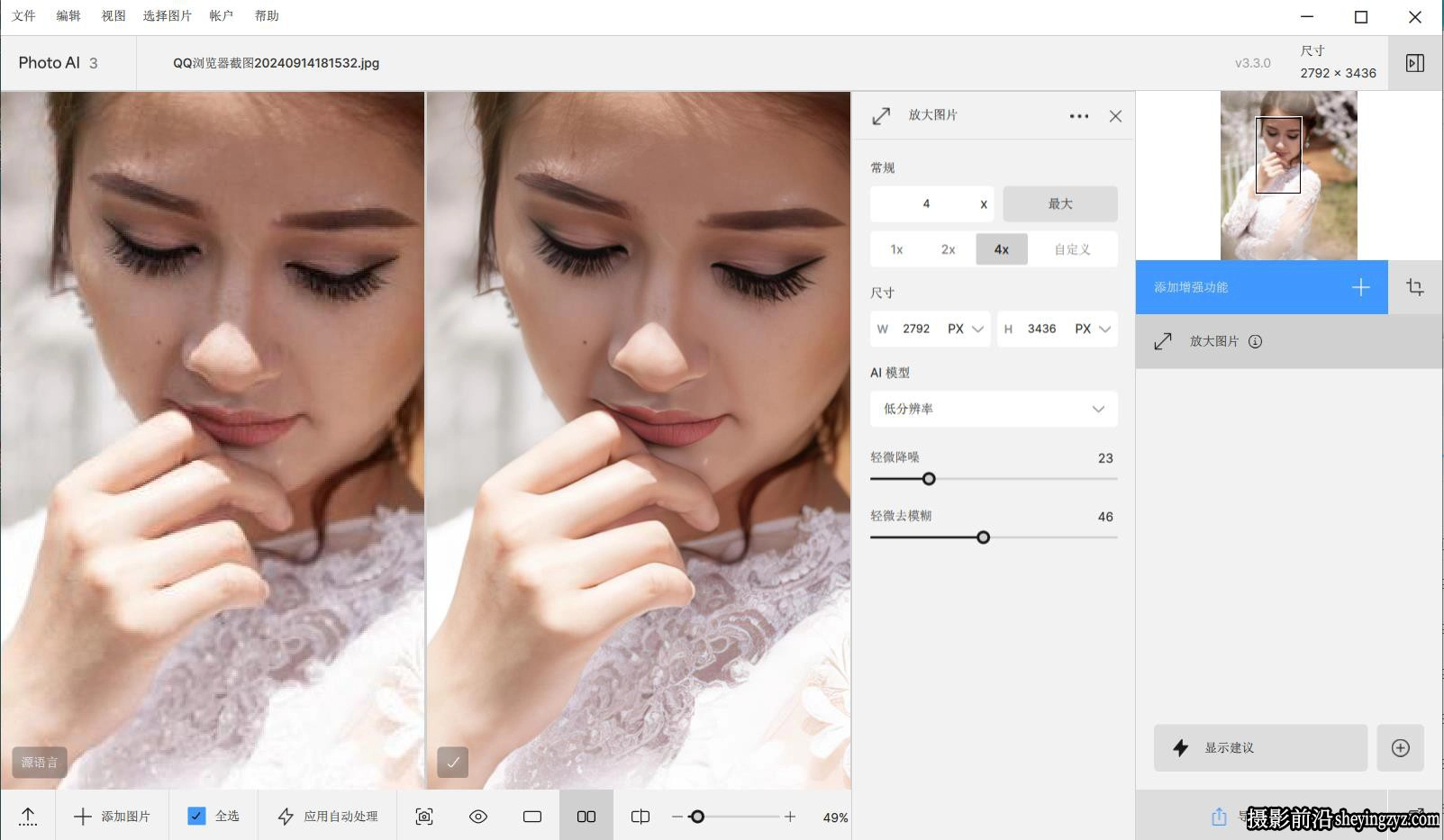The width and height of the screenshot is (1444, 840).
Task: Click the height field showing 3436
Action: pos(1041,329)
